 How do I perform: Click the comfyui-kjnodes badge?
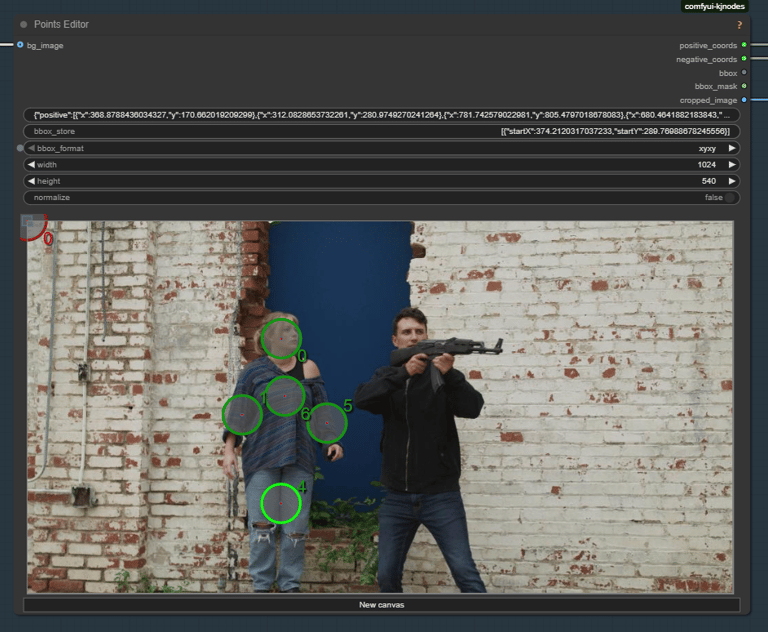coord(714,6)
